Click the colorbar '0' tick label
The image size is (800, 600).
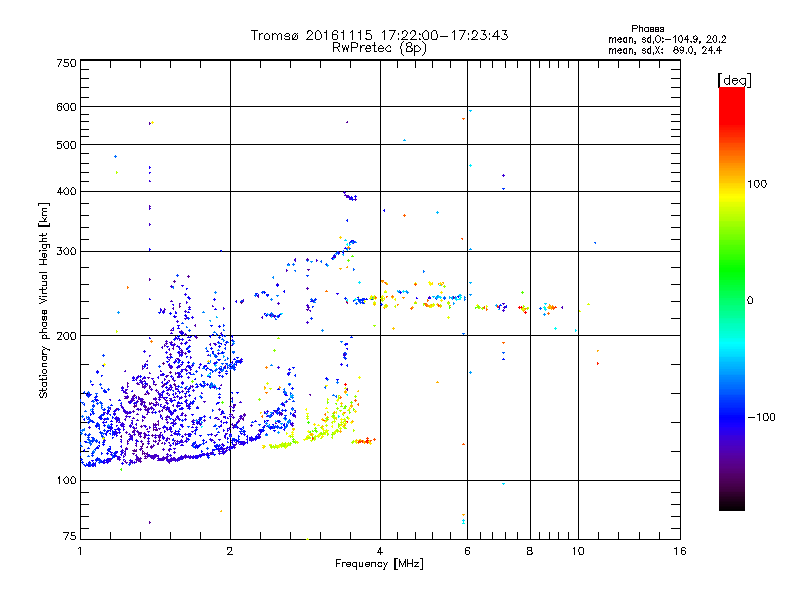click(x=750, y=301)
